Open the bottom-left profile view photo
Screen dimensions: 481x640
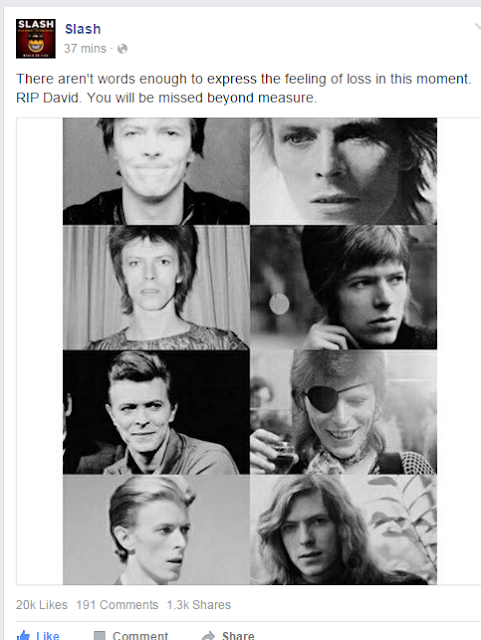tap(156, 530)
